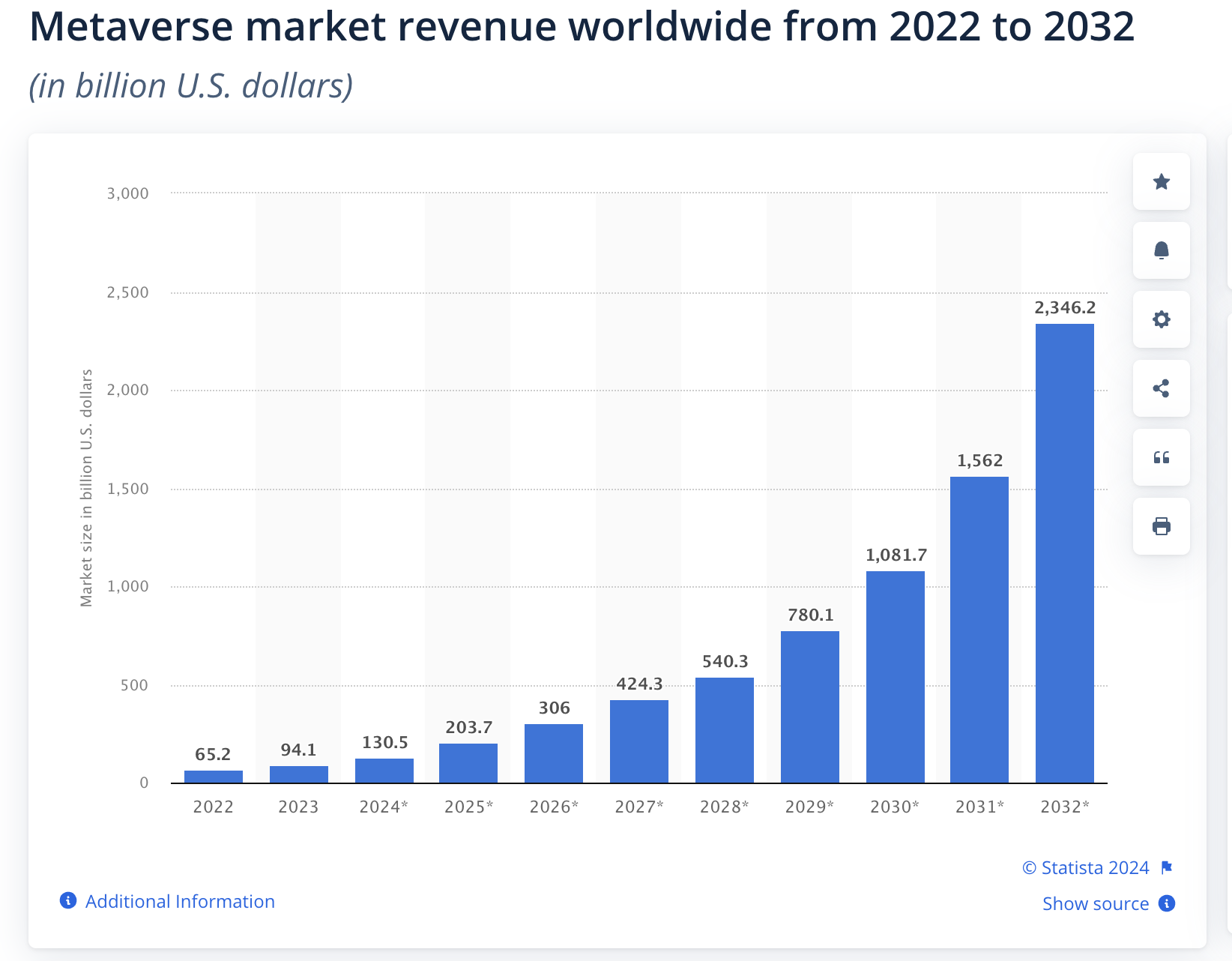Click the 94.1 value label

click(x=298, y=750)
